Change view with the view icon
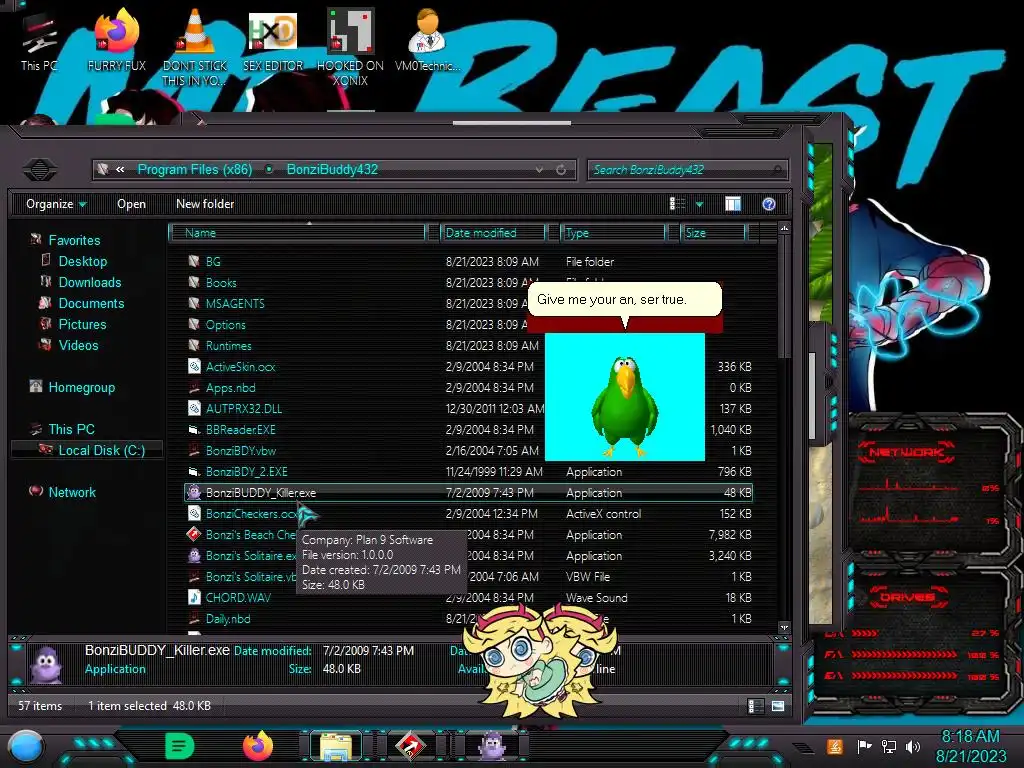 coord(677,204)
